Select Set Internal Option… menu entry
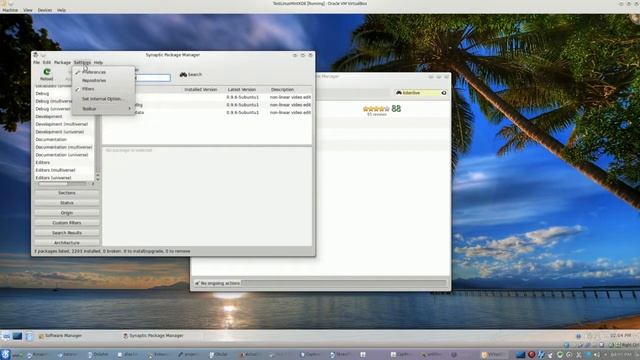640x360 pixels. 103,99
